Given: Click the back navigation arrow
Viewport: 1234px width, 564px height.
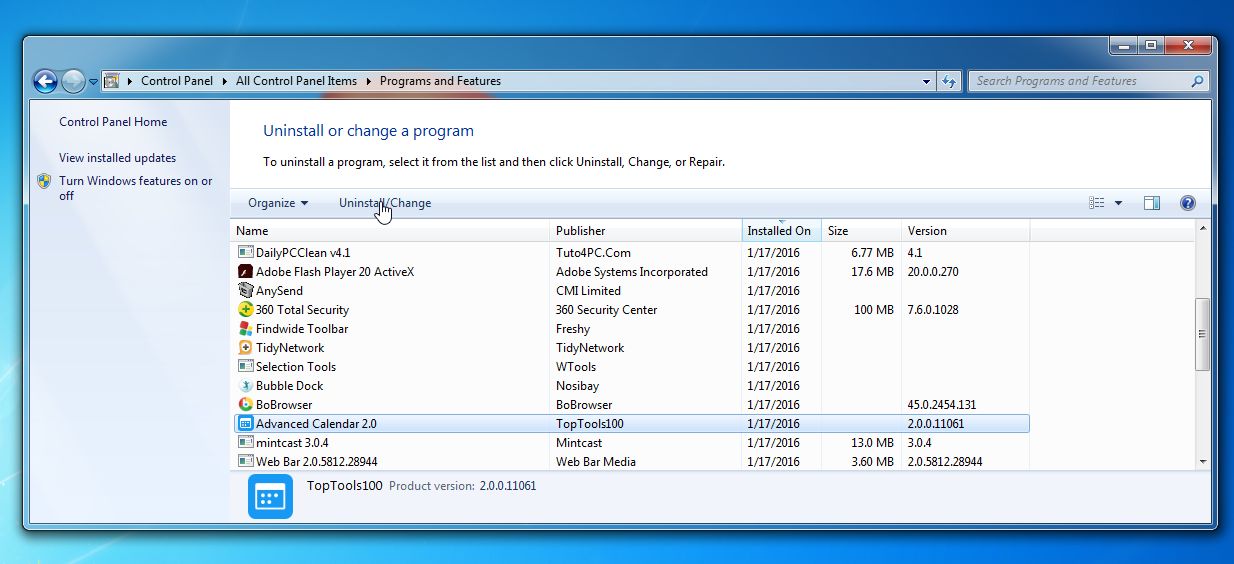Looking at the screenshot, I should pos(45,81).
